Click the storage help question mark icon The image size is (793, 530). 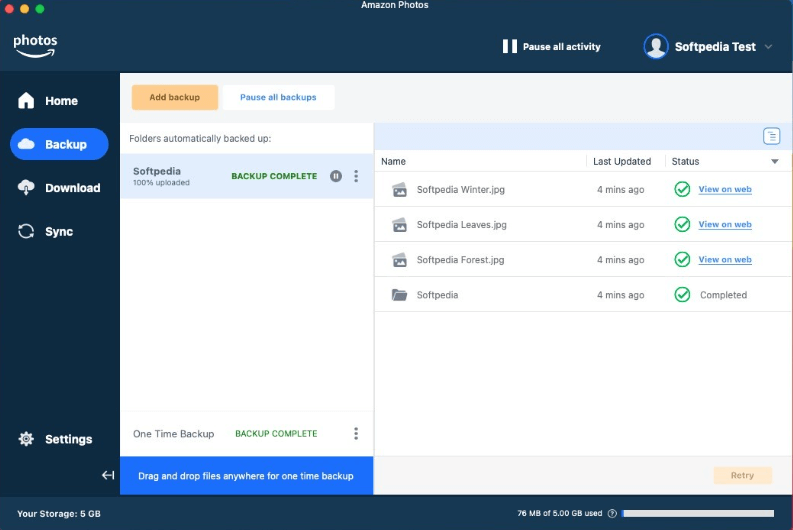click(x=612, y=513)
